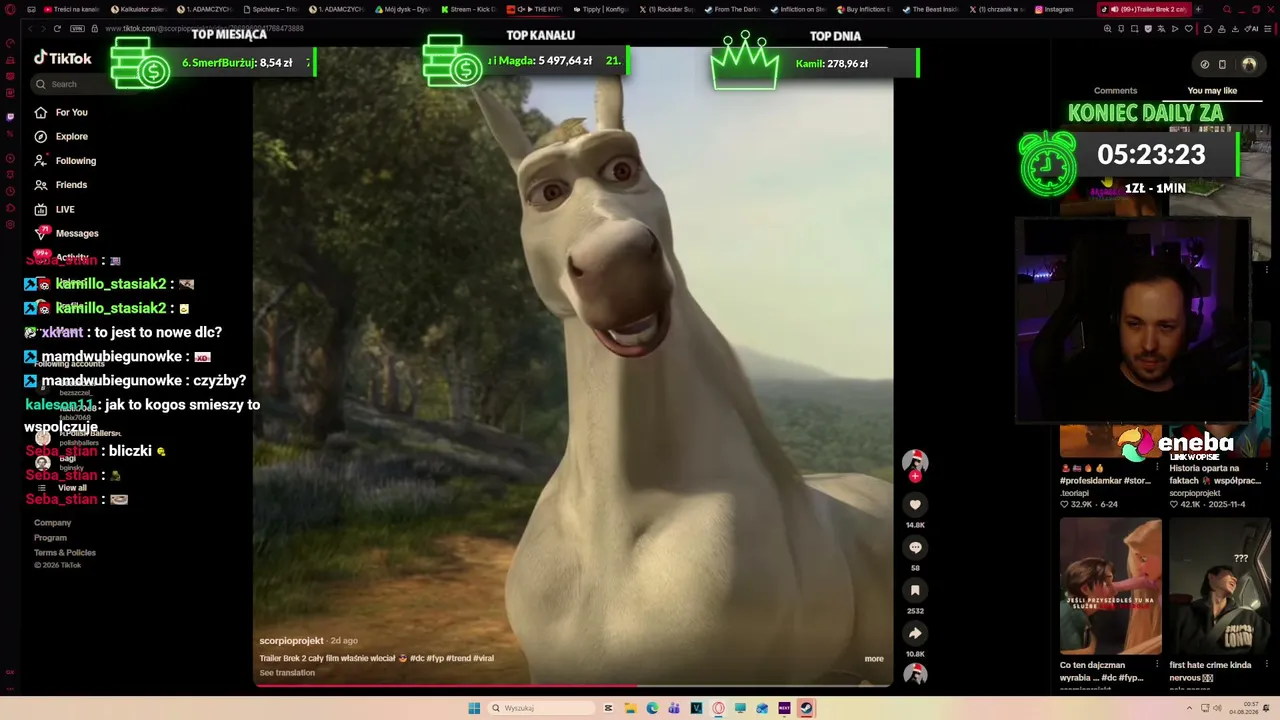Image resolution: width=1280 pixels, height=720 pixels.
Task: Switch to the Comments tab
Action: 1115,91
